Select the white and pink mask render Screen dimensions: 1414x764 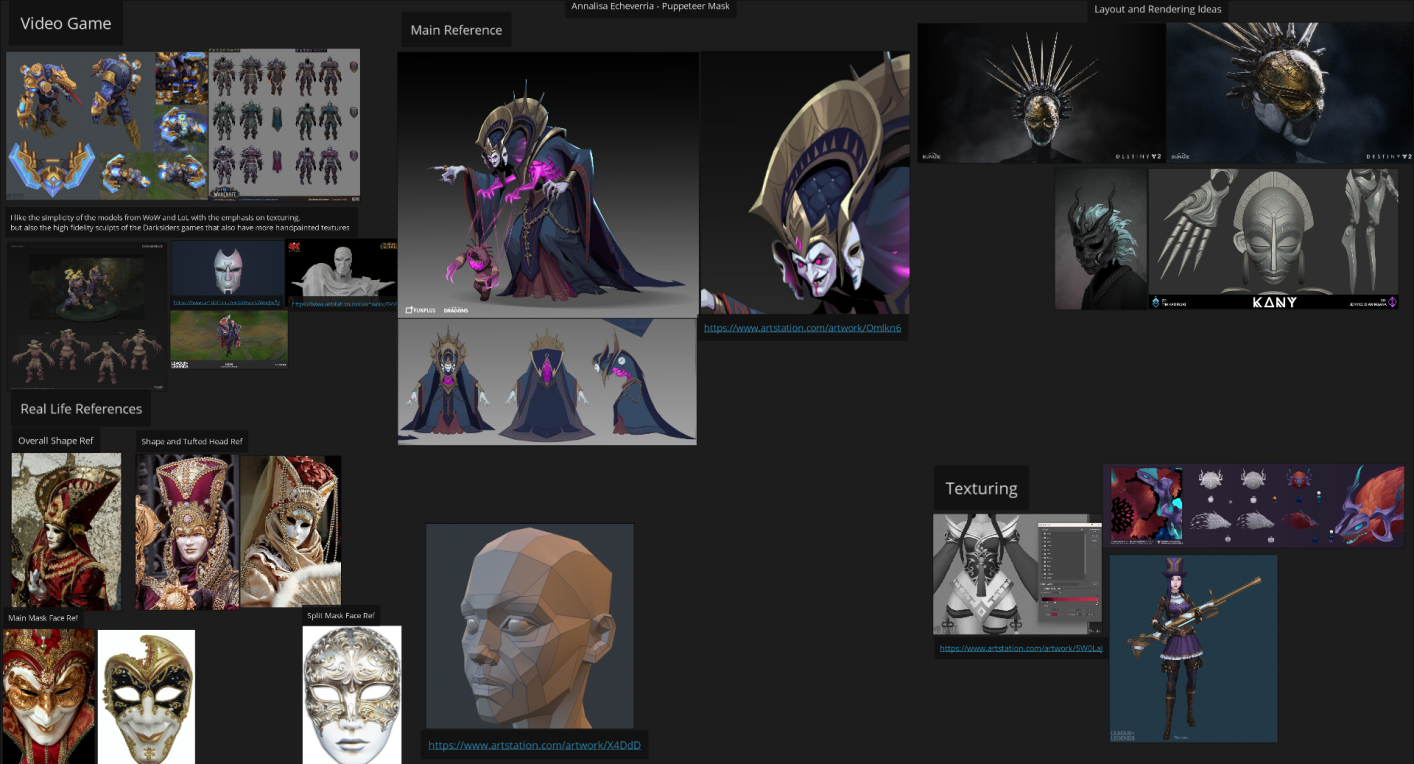pyautogui.click(x=228, y=268)
